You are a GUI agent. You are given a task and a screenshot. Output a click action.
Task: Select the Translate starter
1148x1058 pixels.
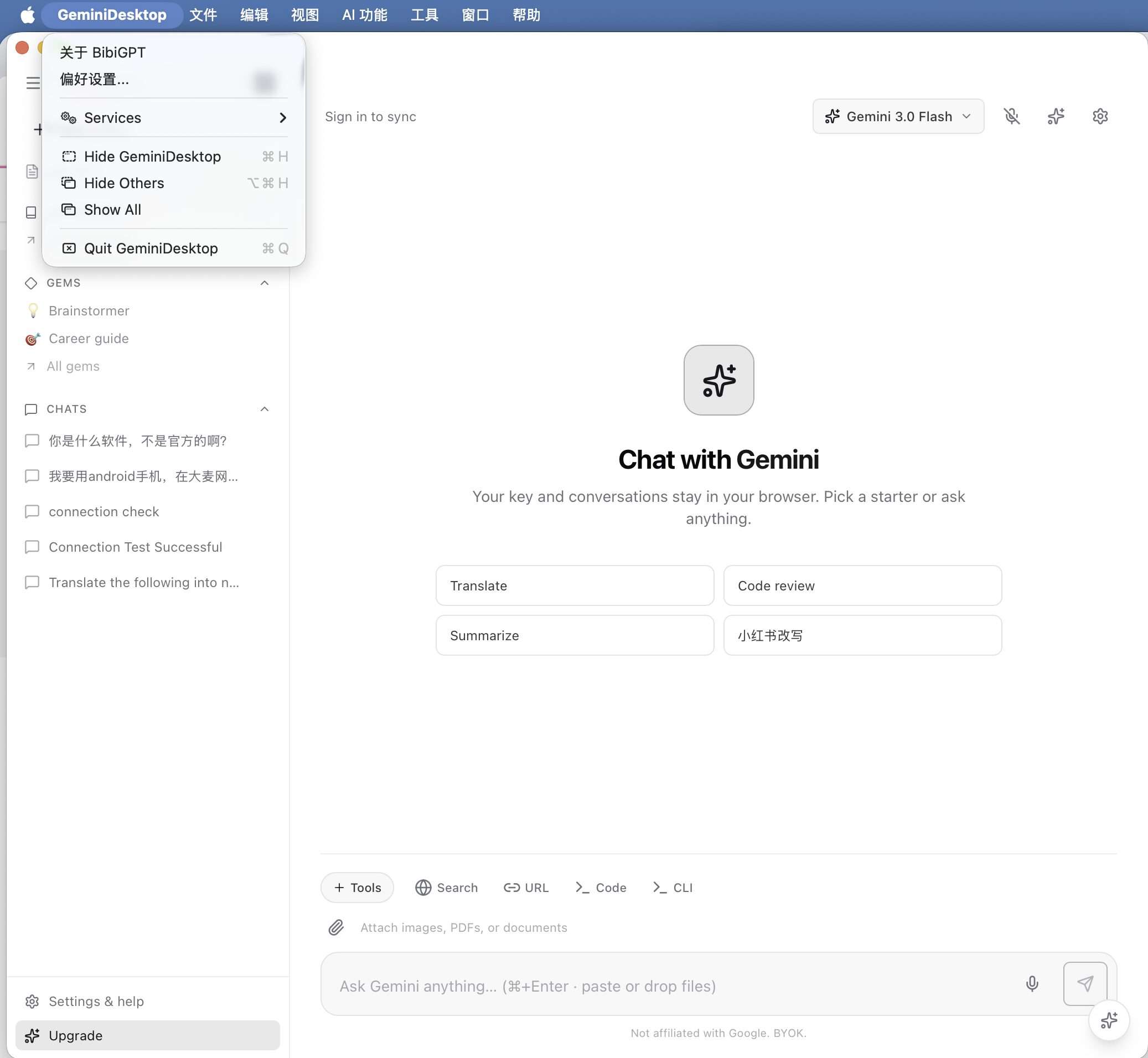[575, 585]
